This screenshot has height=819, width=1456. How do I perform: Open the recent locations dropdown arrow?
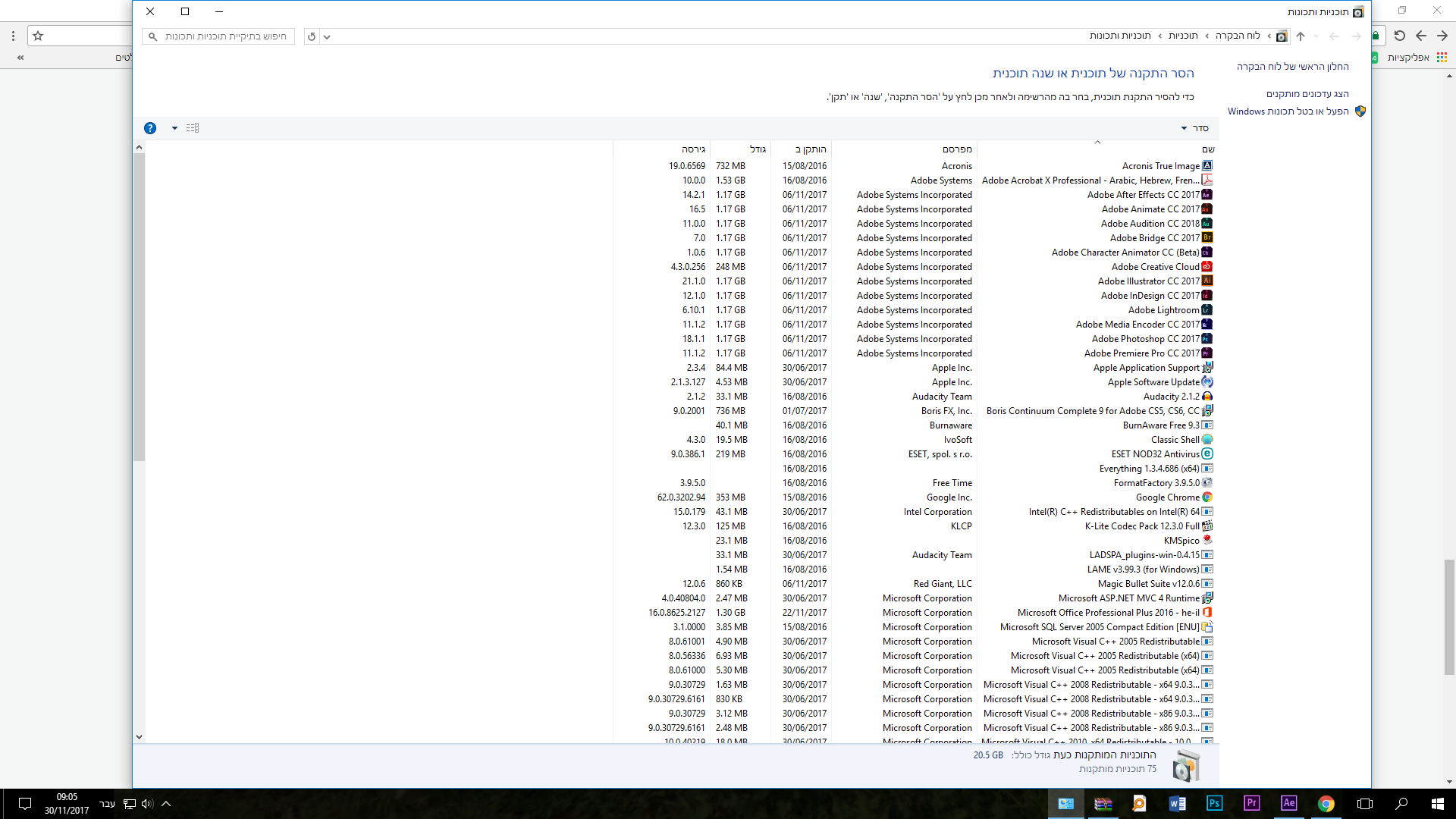1316,36
